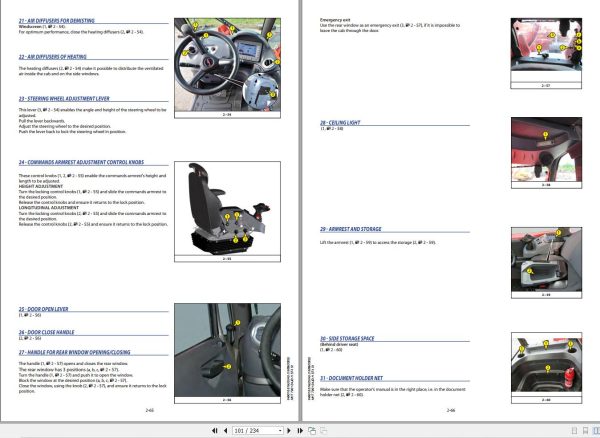This screenshot has height=438, width=600.
Task: Click the '(behind driver seat)' note
Action: (x=339, y=345)
